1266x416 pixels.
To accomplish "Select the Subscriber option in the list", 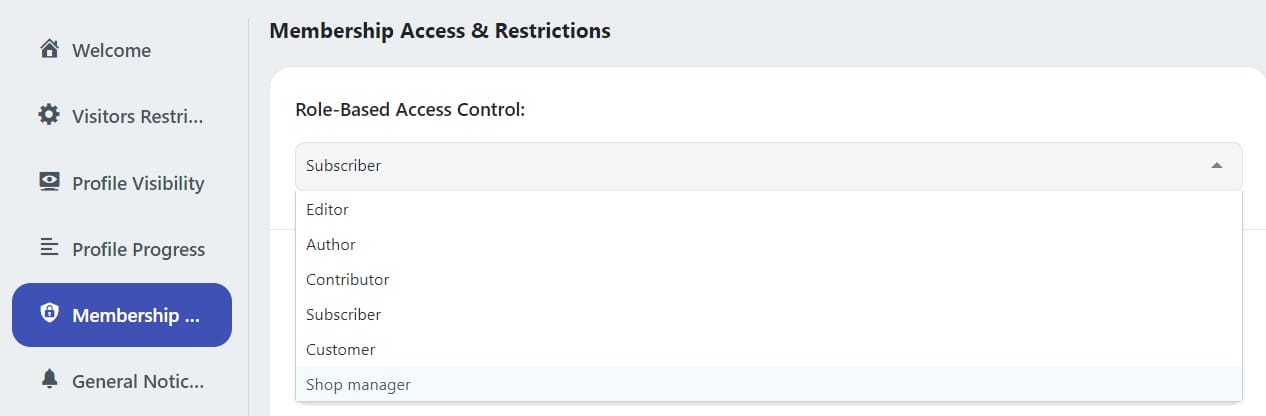I will (x=343, y=315).
